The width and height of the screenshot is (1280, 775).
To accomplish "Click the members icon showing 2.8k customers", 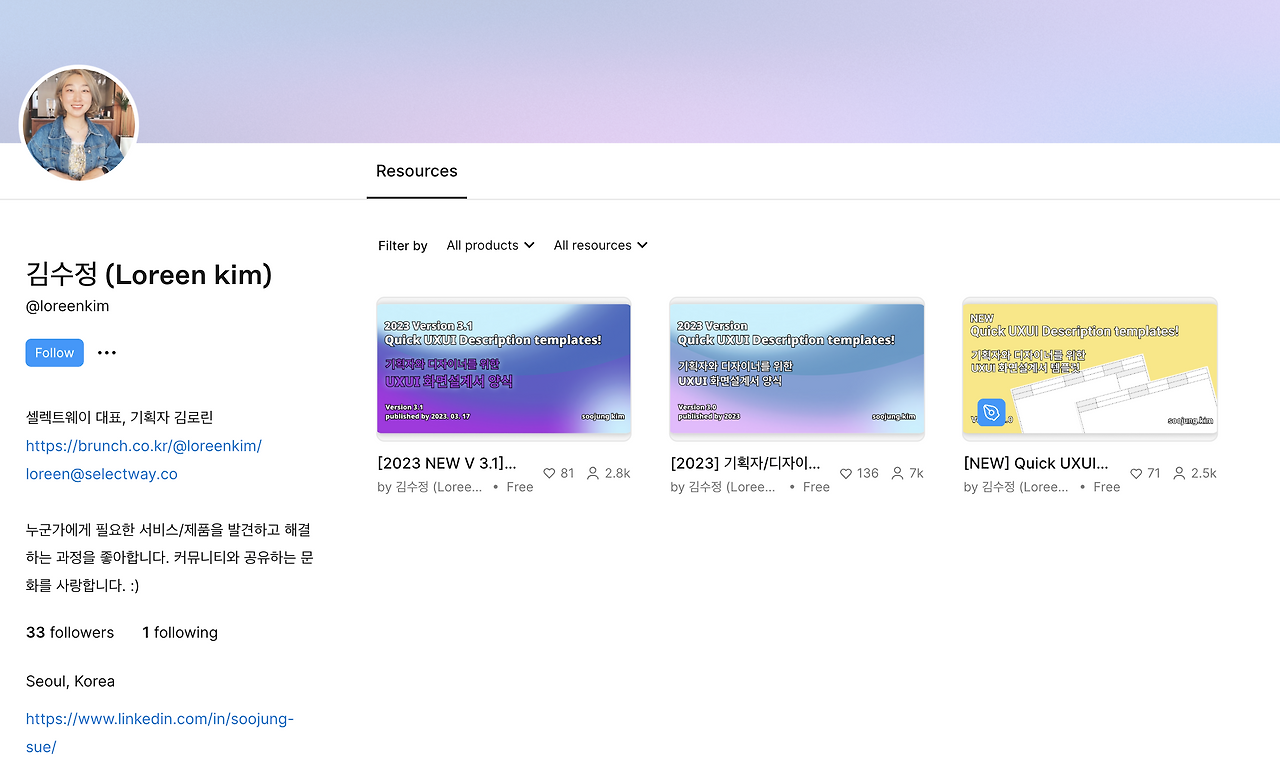I will coord(593,472).
